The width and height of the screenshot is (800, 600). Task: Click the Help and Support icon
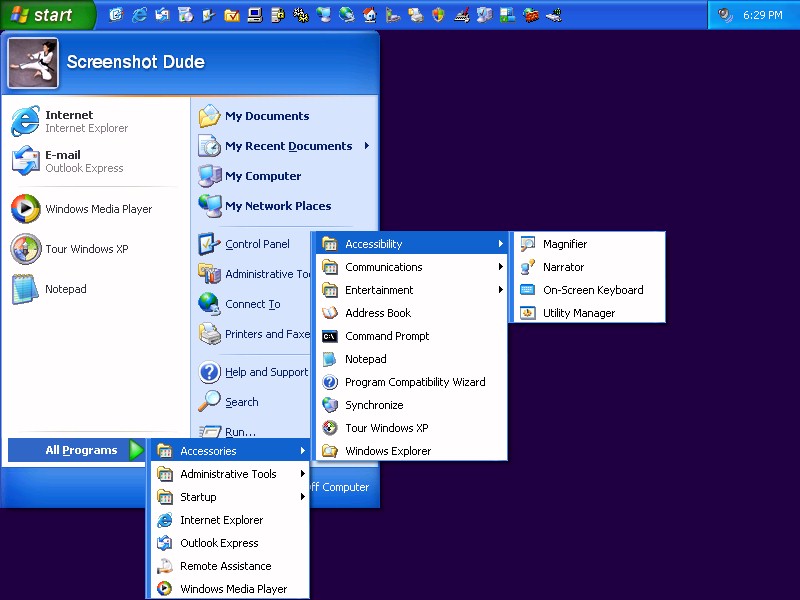tap(210, 372)
